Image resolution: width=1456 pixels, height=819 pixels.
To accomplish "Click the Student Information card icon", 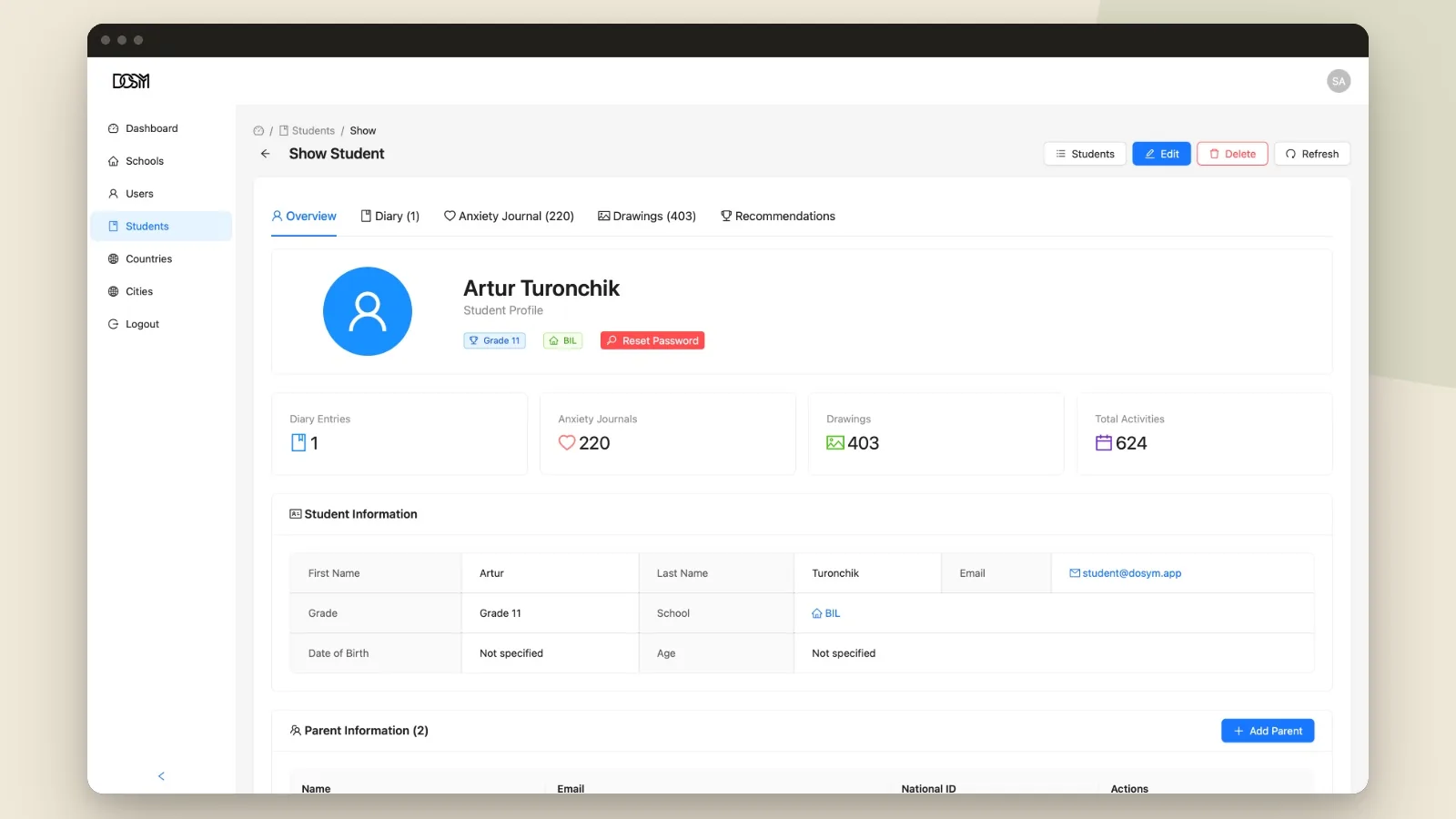I will click(296, 514).
